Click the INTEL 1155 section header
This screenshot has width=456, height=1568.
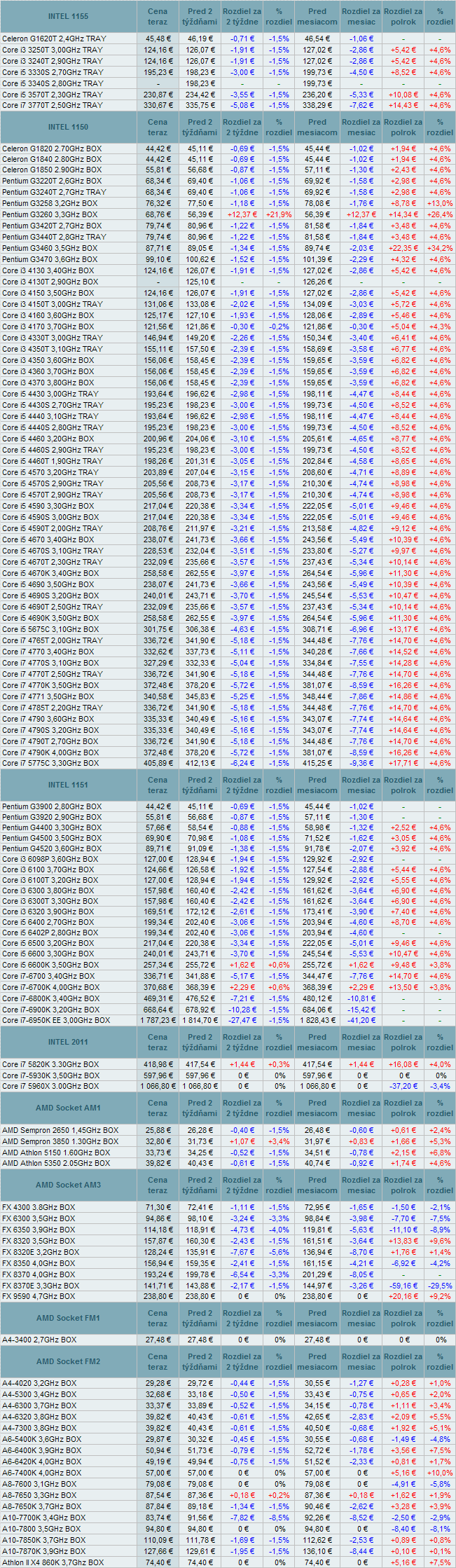click(68, 16)
